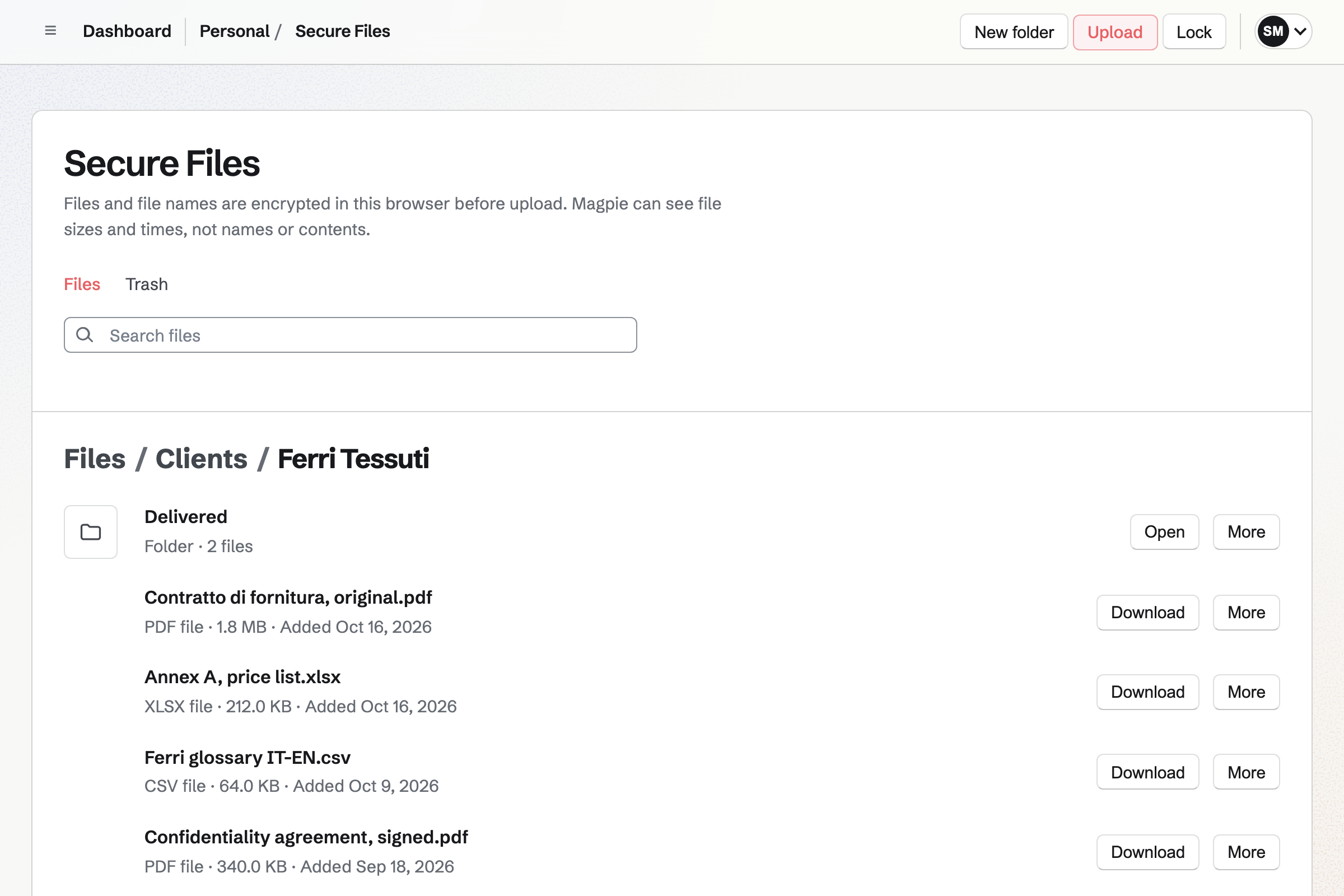This screenshot has height=896, width=1344.
Task: Click Secure Files breadcrumb in header
Action: tap(342, 31)
